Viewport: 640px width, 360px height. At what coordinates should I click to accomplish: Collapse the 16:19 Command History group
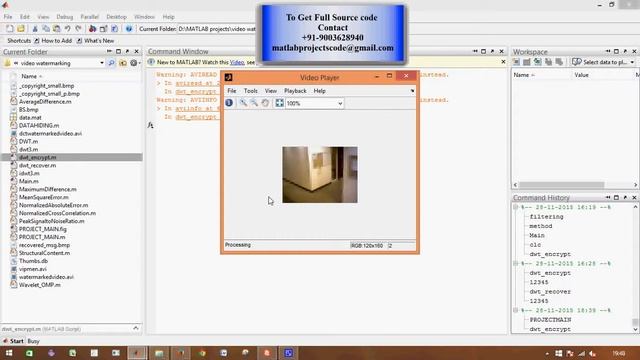click(516, 207)
